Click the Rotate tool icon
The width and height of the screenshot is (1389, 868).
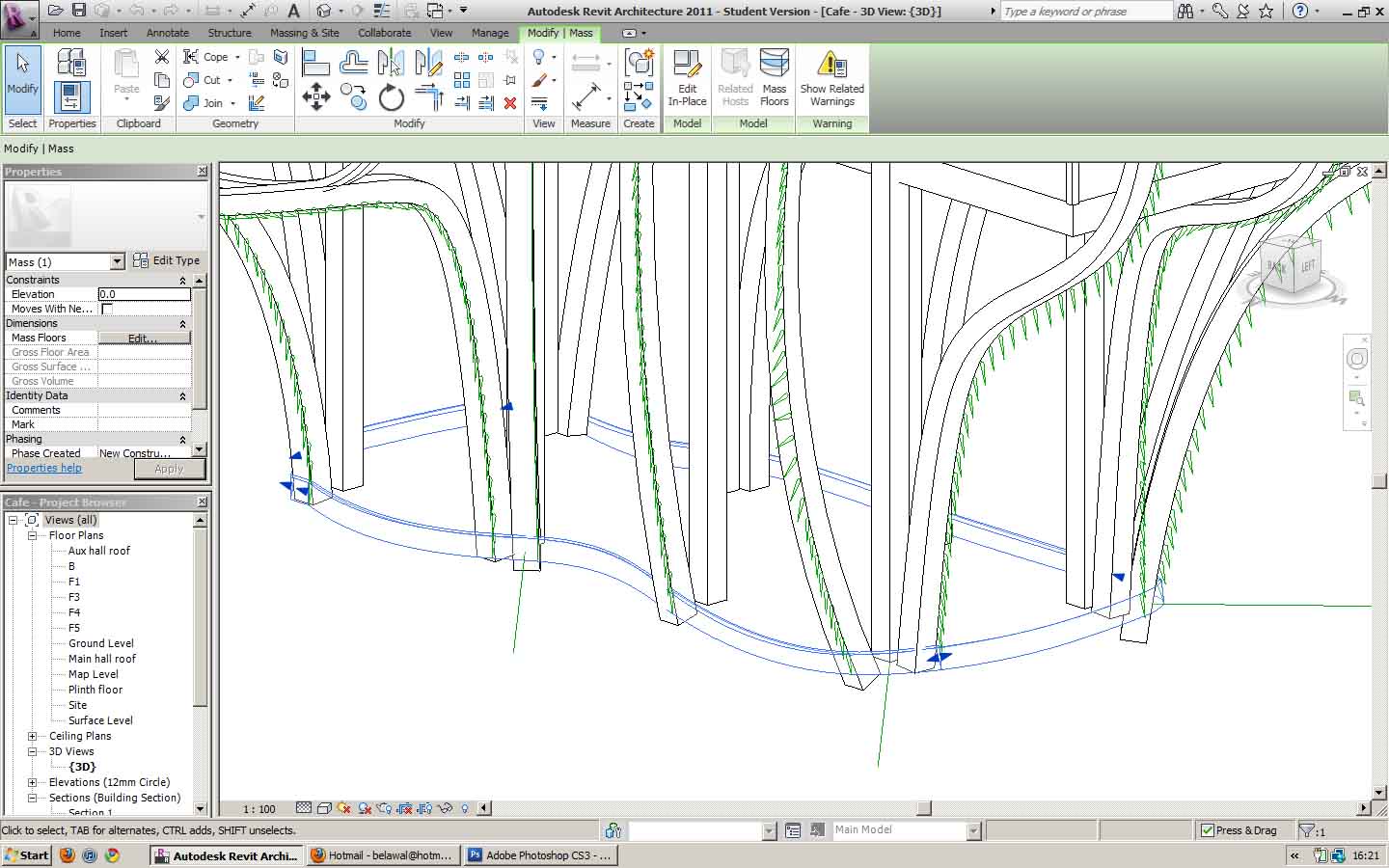click(391, 97)
